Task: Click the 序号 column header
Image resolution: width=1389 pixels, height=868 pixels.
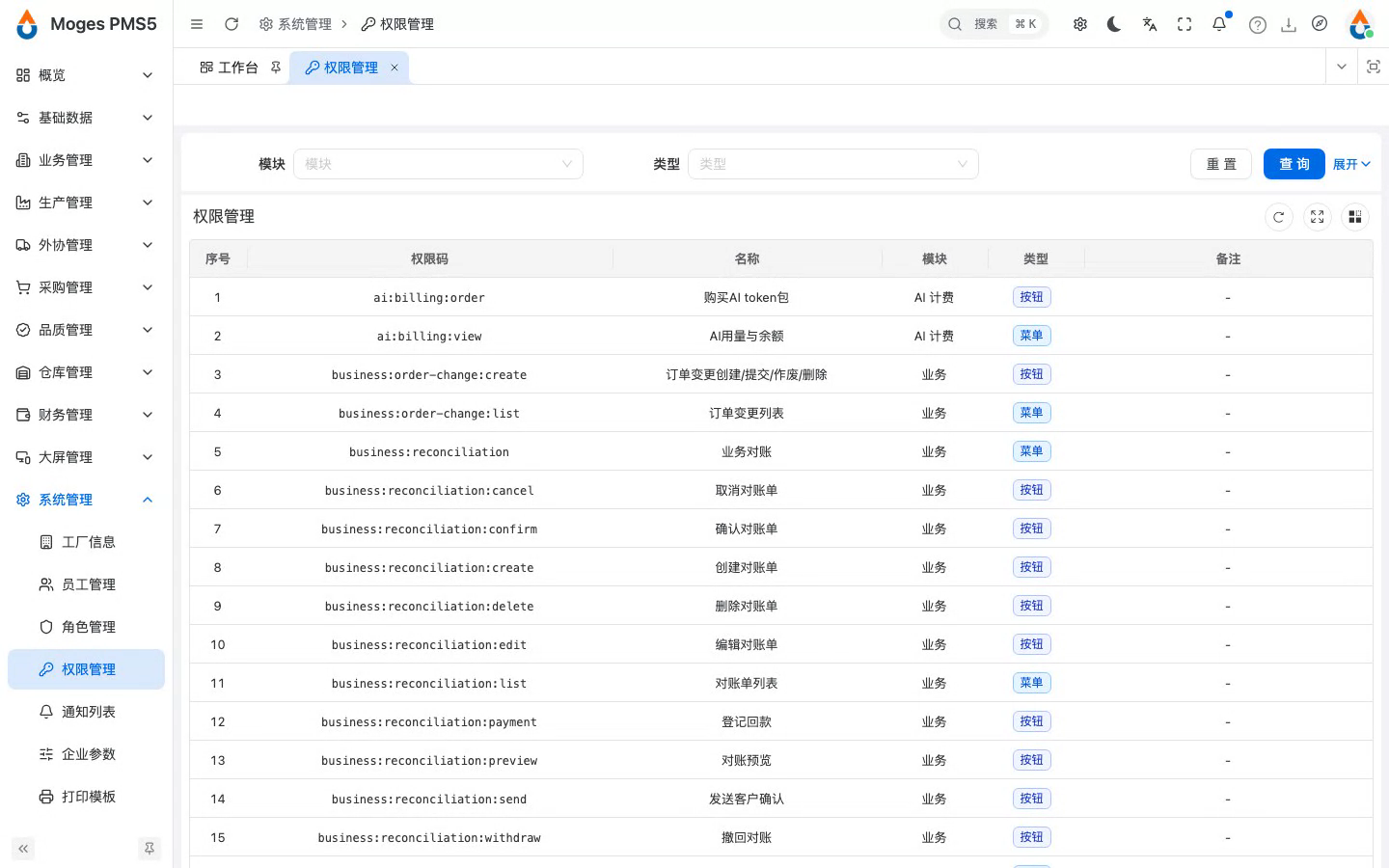Action: click(x=218, y=258)
